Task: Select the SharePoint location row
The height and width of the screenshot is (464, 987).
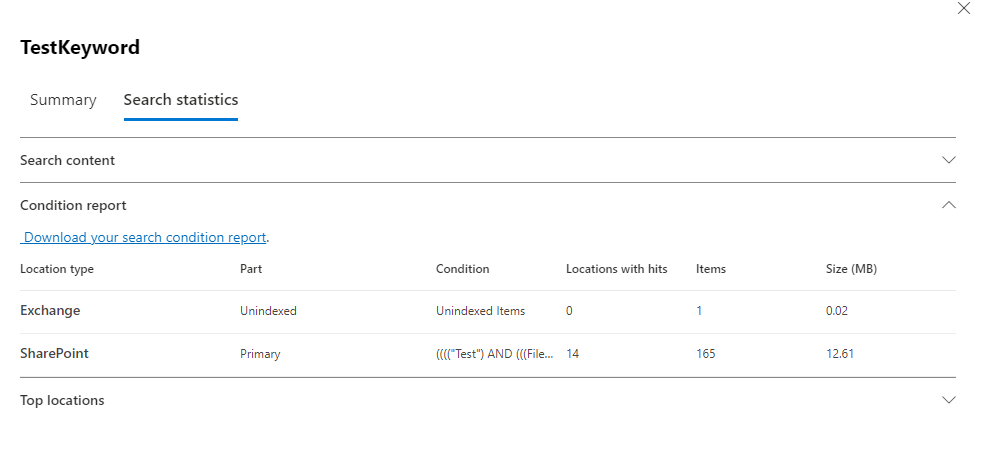Action: point(55,354)
